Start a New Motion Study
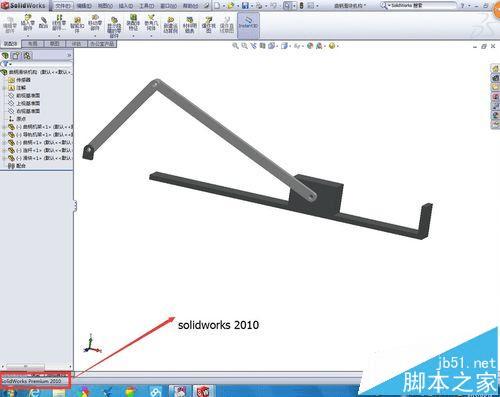This screenshot has width=500, height=397. click(170, 25)
